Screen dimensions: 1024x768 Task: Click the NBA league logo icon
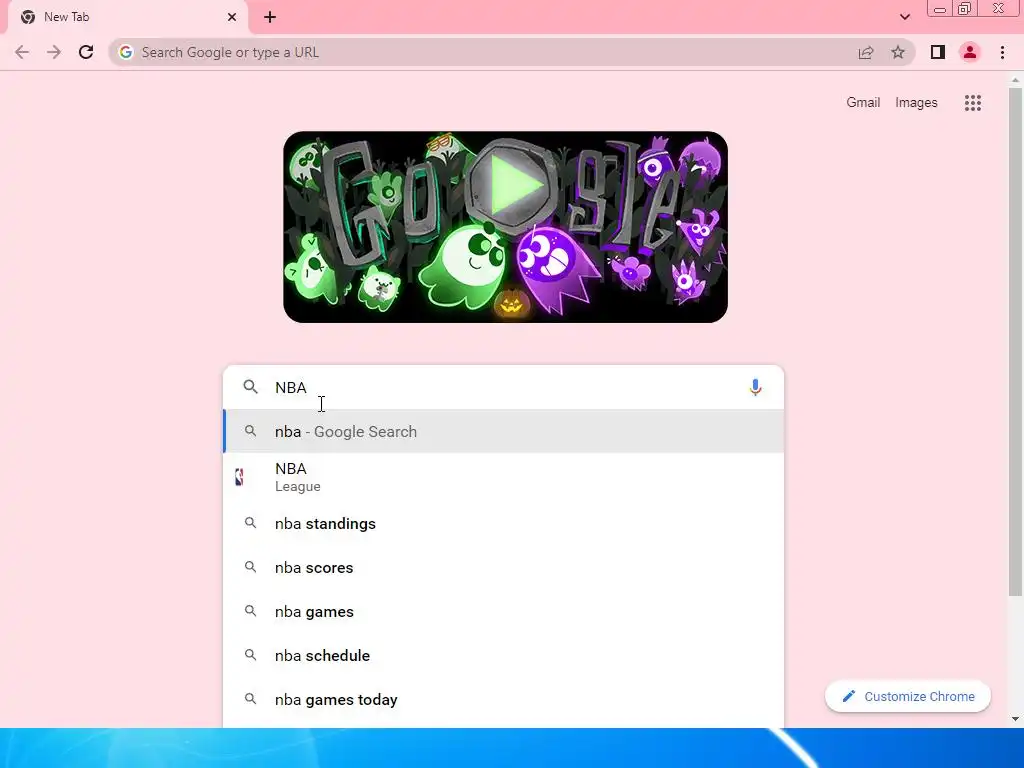(x=239, y=477)
